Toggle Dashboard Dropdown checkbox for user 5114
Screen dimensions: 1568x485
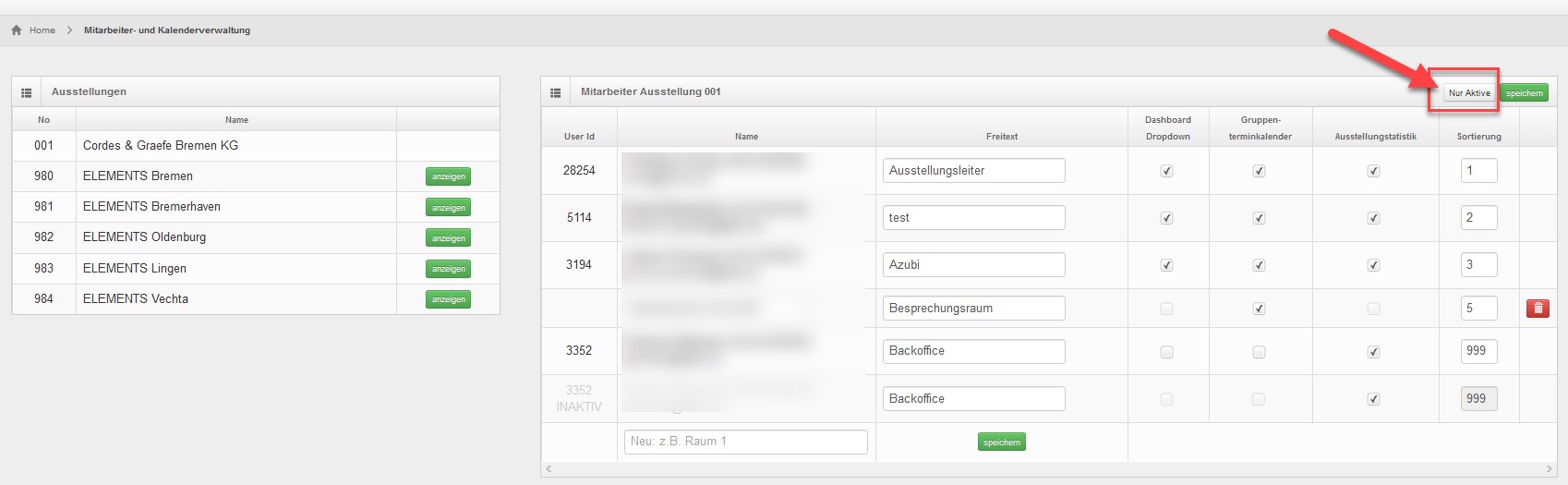click(1167, 218)
